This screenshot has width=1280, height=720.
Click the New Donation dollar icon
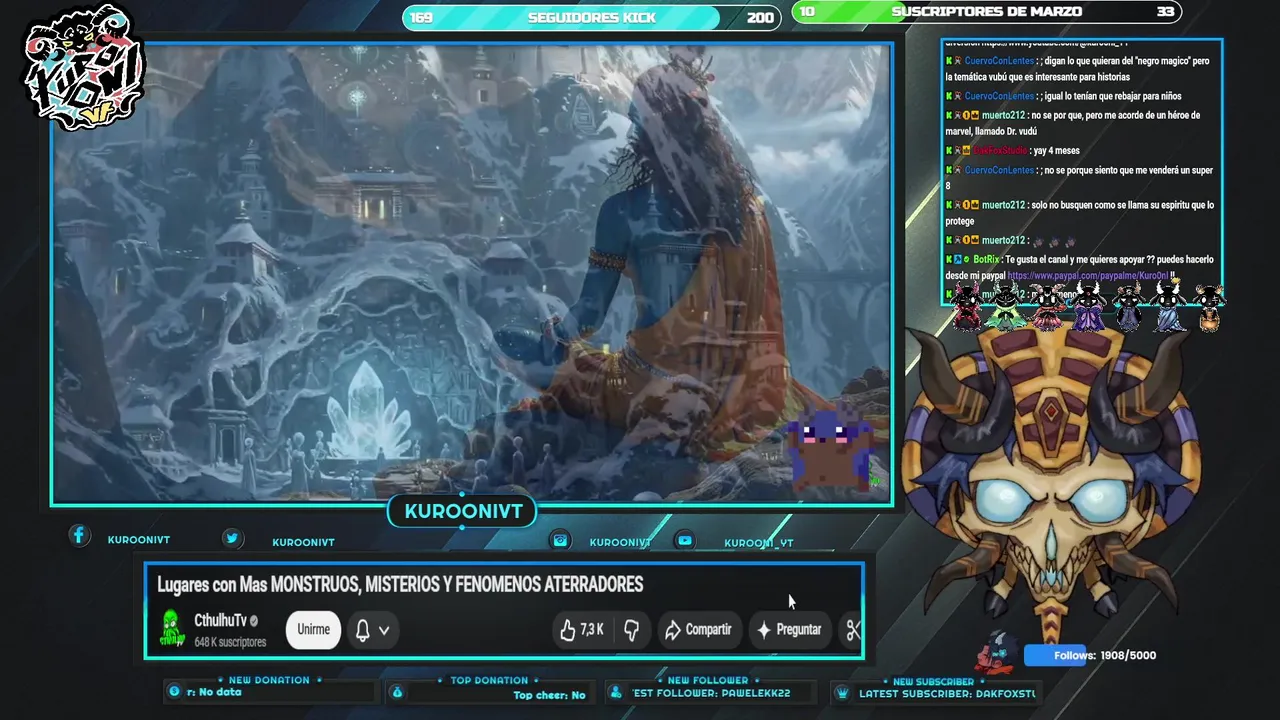[x=175, y=692]
